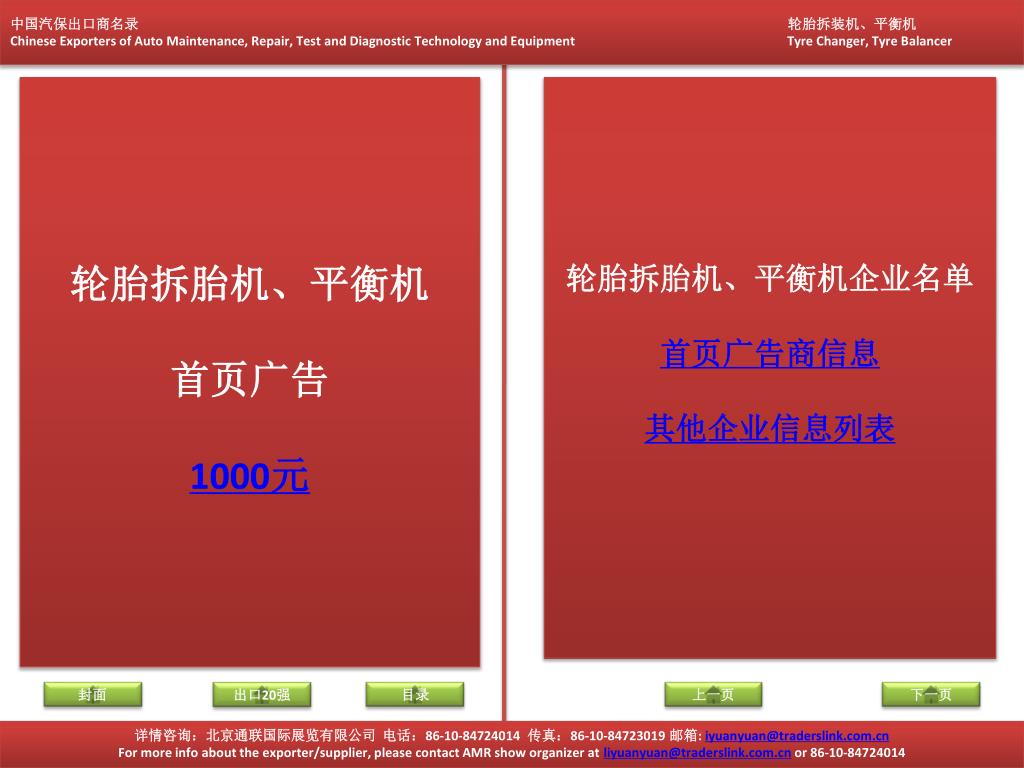This screenshot has width=1024, height=768.
Task: Select the 轮胎拆装机、平衡机 header text
Action: [852, 24]
